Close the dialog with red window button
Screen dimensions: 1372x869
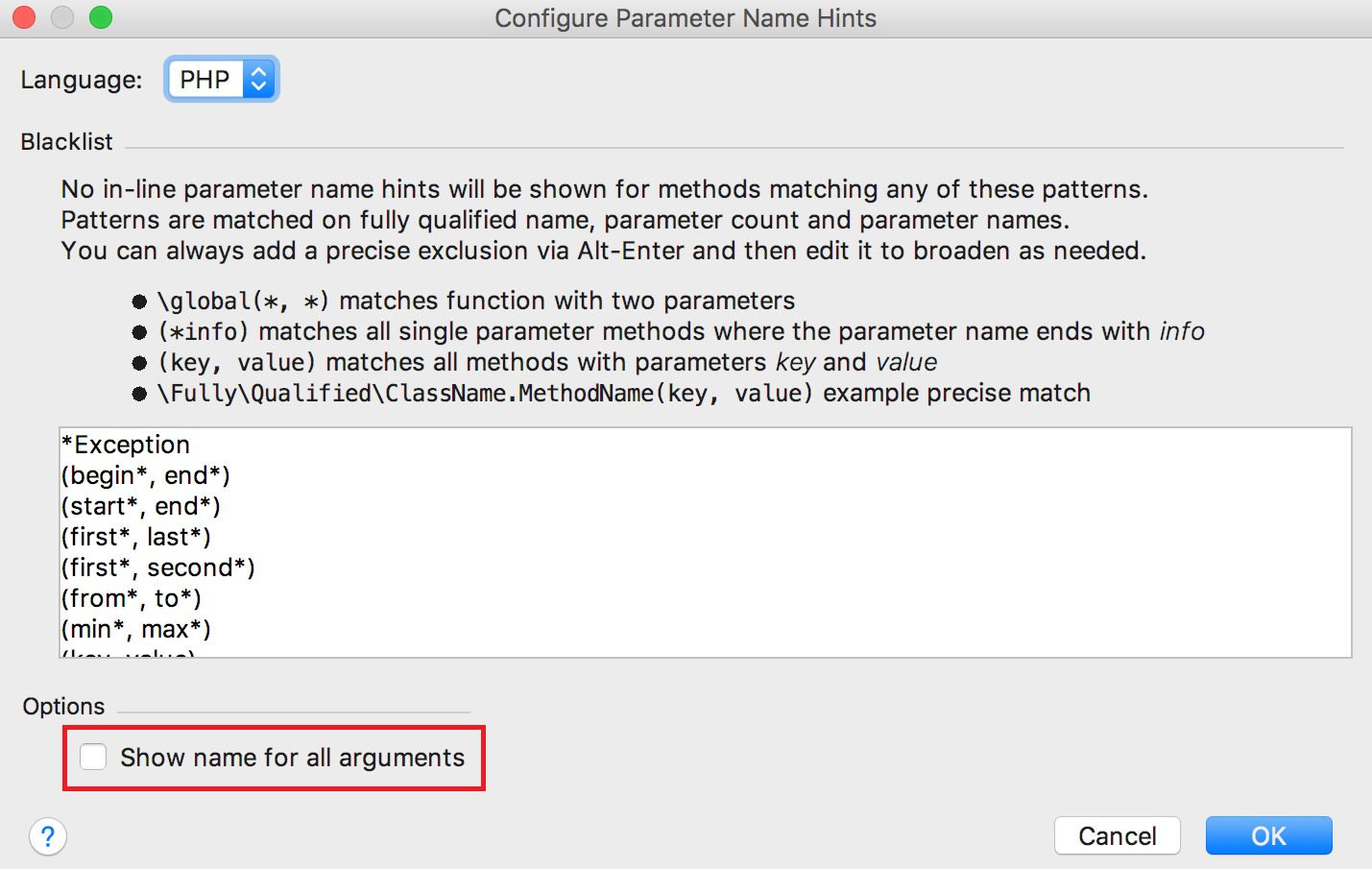tap(24, 17)
